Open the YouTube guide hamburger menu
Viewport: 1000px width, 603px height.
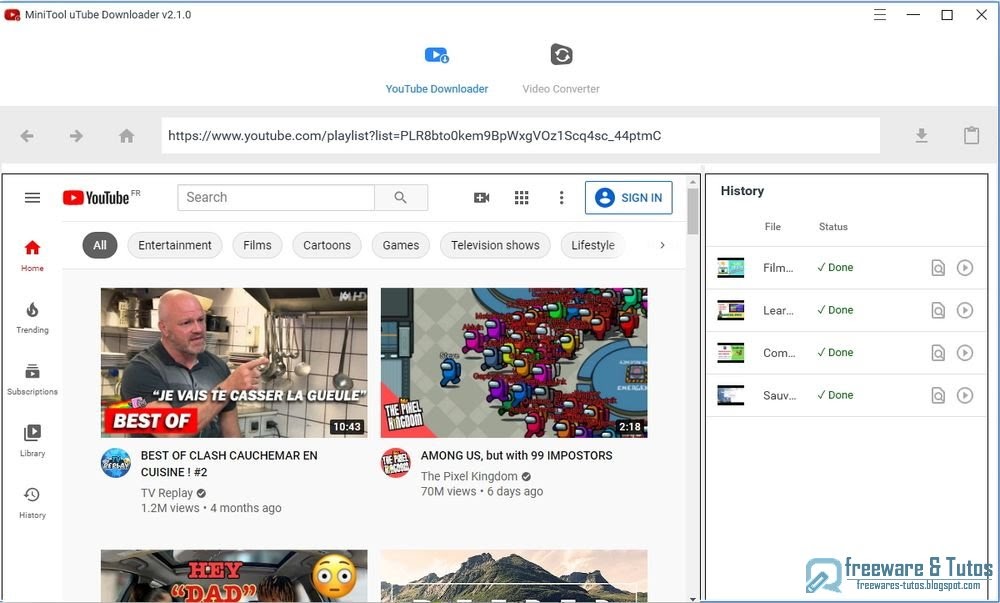[33, 198]
